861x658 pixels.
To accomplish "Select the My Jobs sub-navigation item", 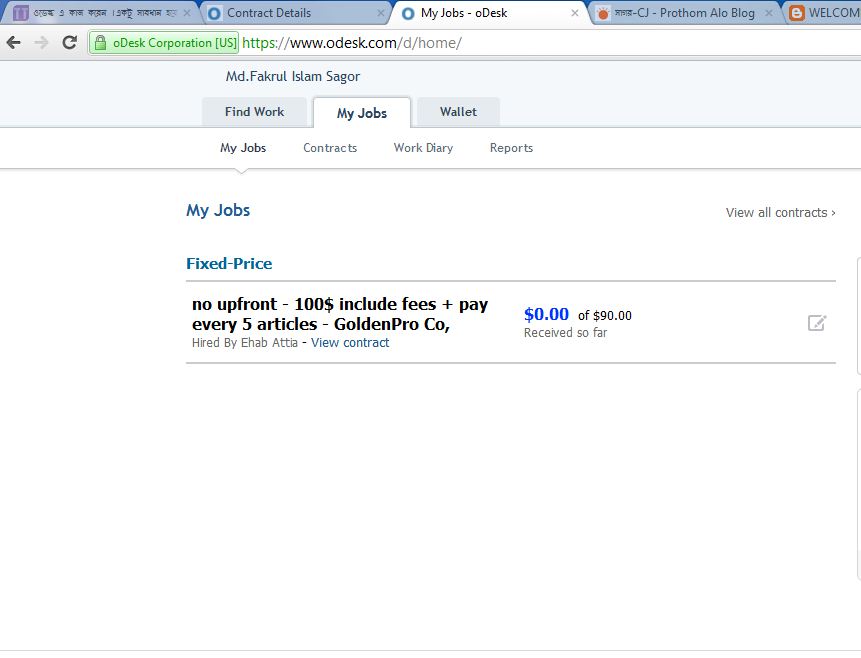I will pos(243,148).
